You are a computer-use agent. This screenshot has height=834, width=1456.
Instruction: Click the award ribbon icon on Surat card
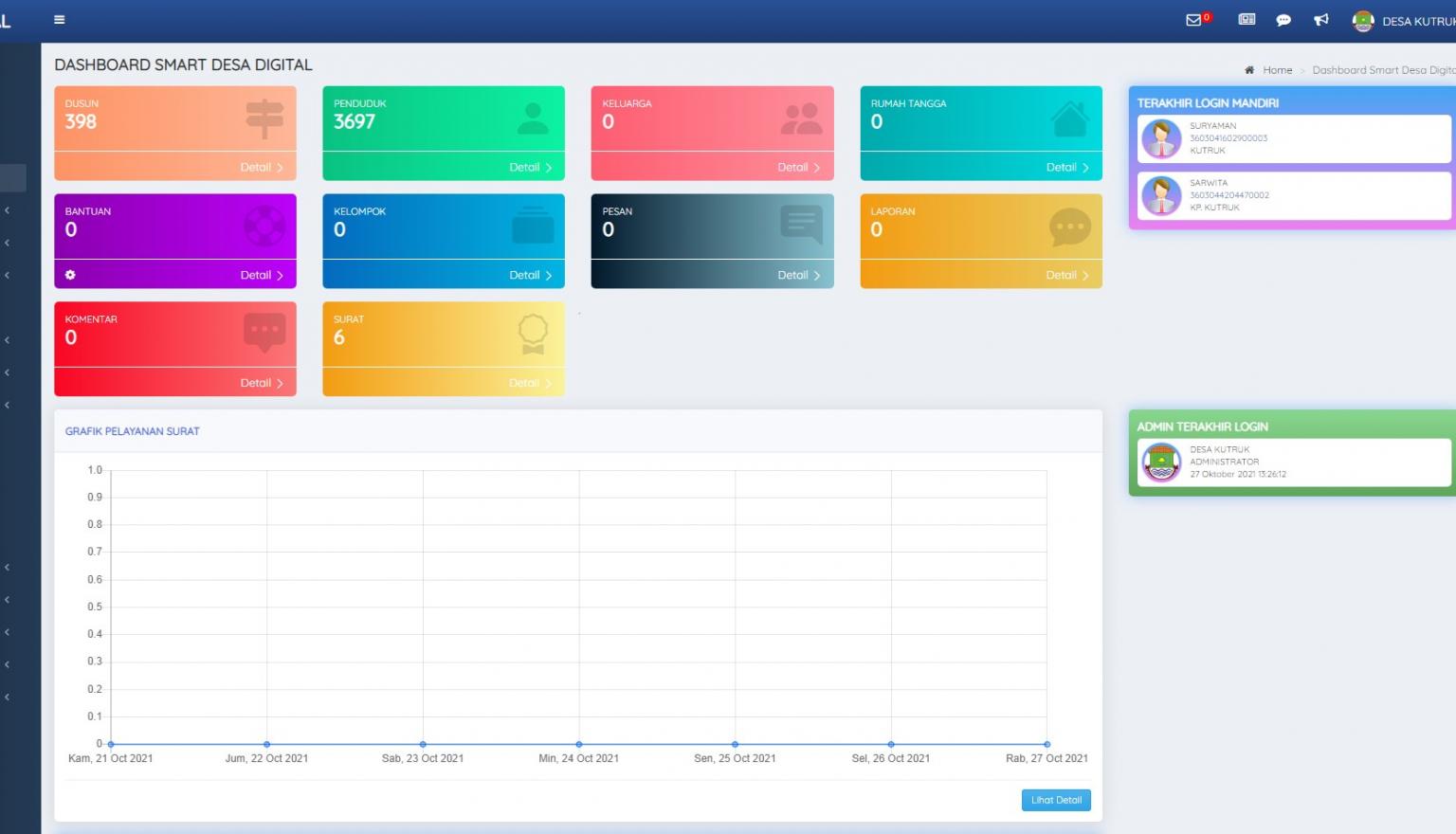[533, 335]
